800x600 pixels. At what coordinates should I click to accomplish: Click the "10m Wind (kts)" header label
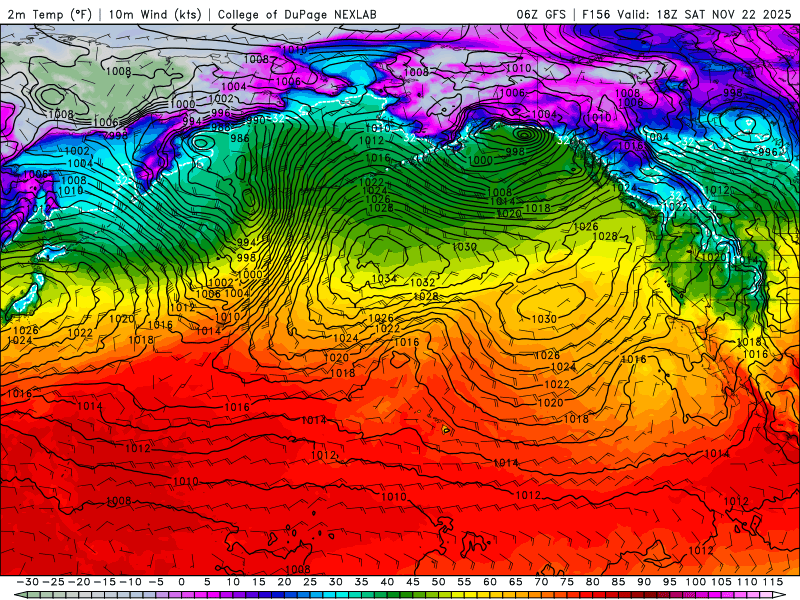coord(155,14)
